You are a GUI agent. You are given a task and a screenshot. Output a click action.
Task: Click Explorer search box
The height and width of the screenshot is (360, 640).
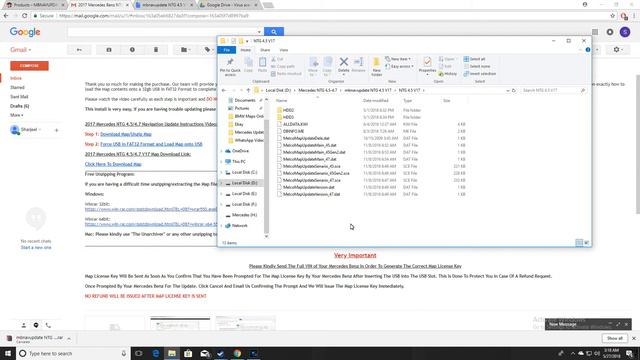(553, 90)
